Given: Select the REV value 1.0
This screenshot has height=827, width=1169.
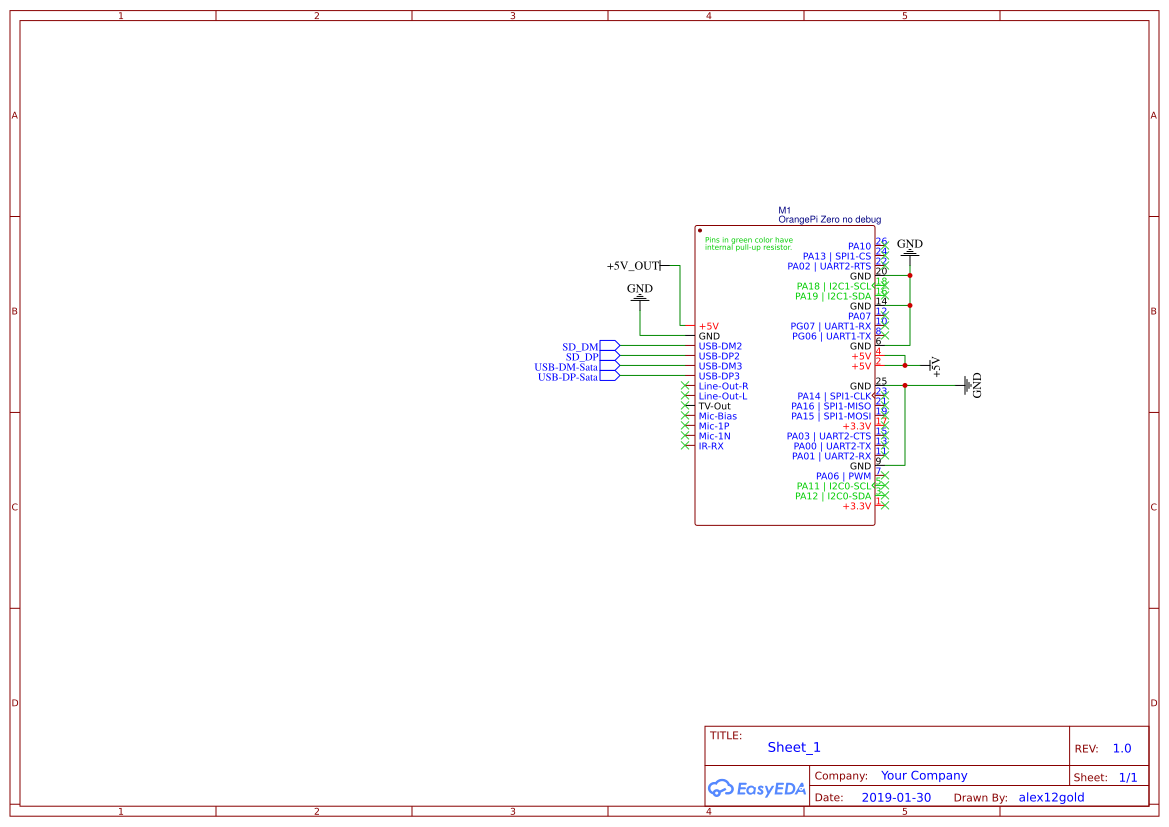Looking at the screenshot, I should [x=1121, y=748].
